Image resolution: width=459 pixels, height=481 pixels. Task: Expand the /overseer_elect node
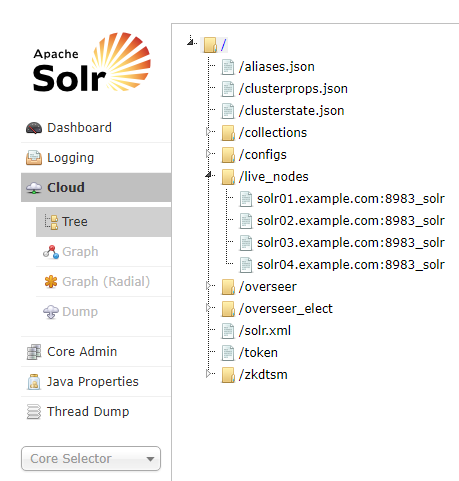pos(209,308)
